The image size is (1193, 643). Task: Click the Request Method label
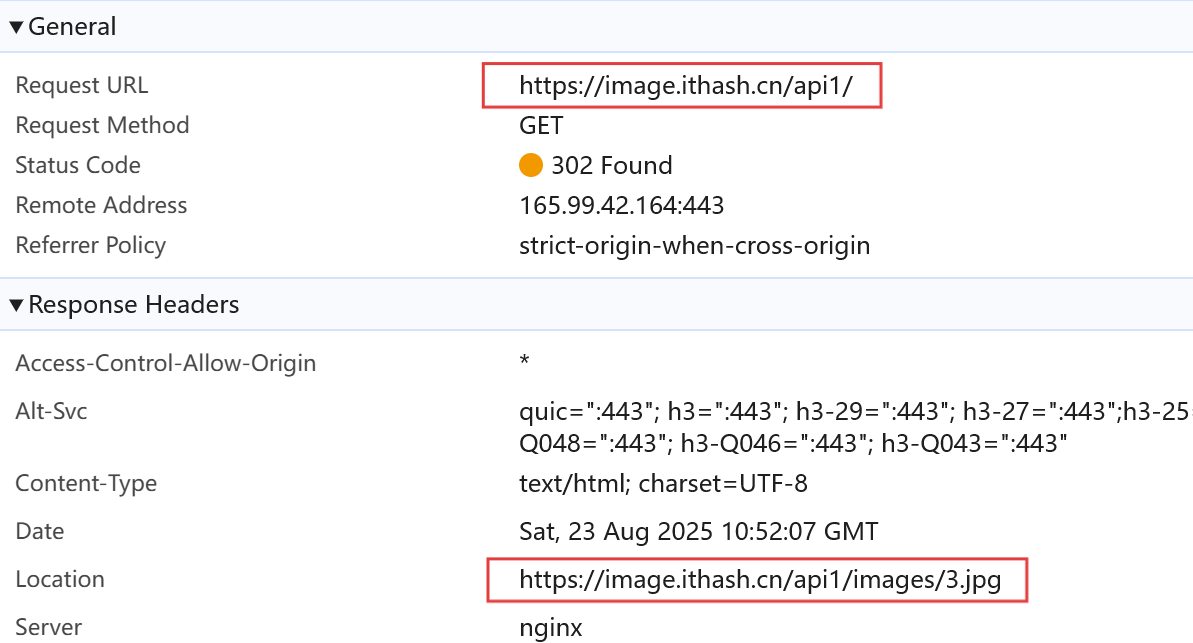point(102,125)
